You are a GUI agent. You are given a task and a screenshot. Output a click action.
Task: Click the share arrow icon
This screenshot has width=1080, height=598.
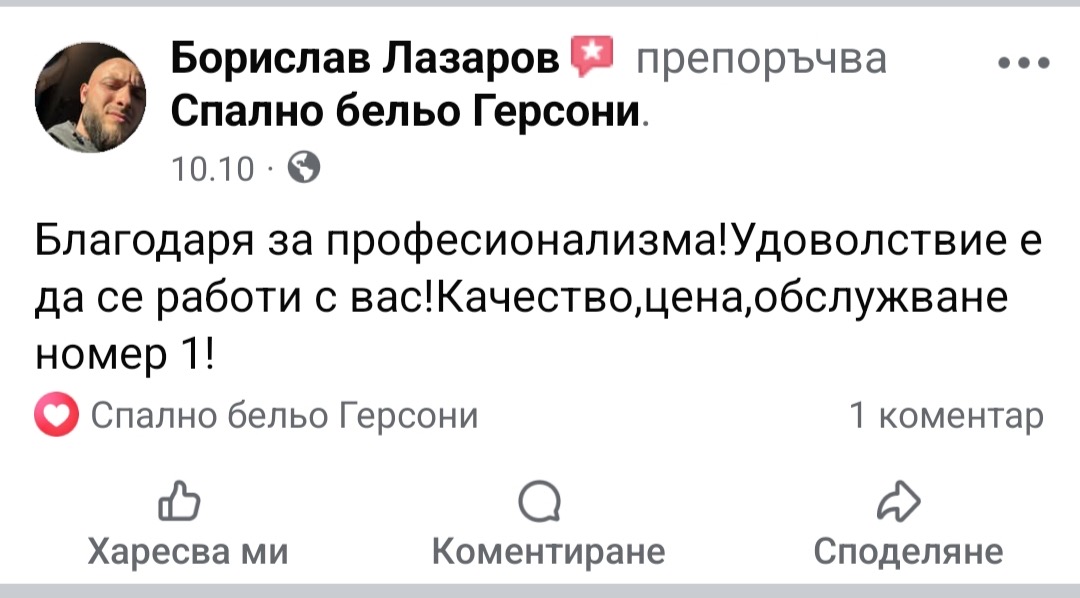click(907, 503)
